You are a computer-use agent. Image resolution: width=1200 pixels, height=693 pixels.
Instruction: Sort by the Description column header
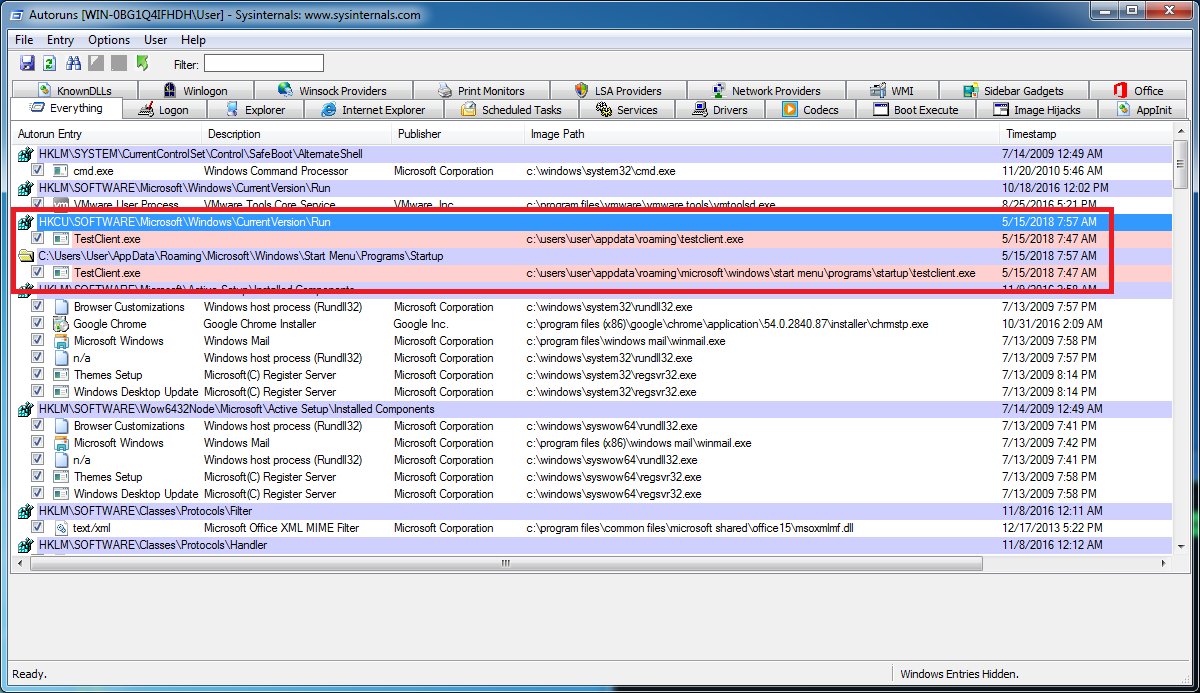coord(296,134)
